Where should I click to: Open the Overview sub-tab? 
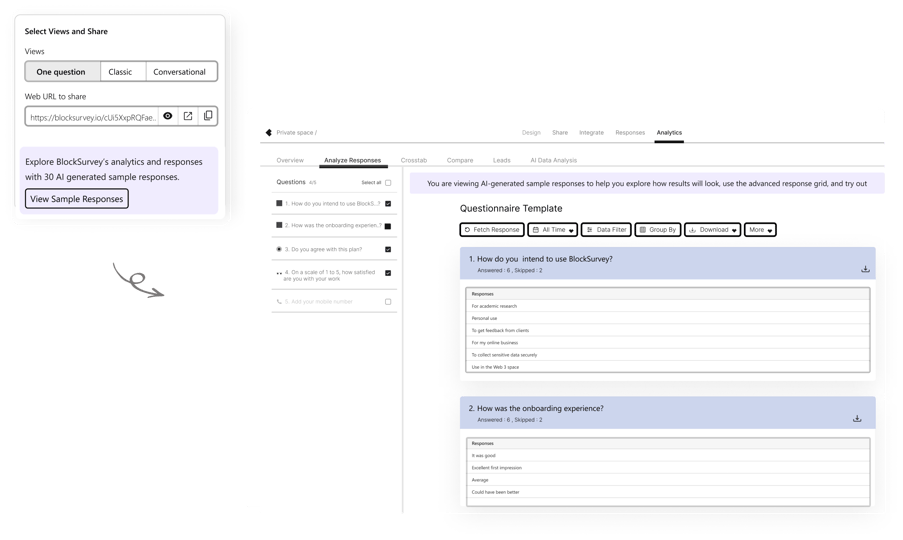point(290,160)
